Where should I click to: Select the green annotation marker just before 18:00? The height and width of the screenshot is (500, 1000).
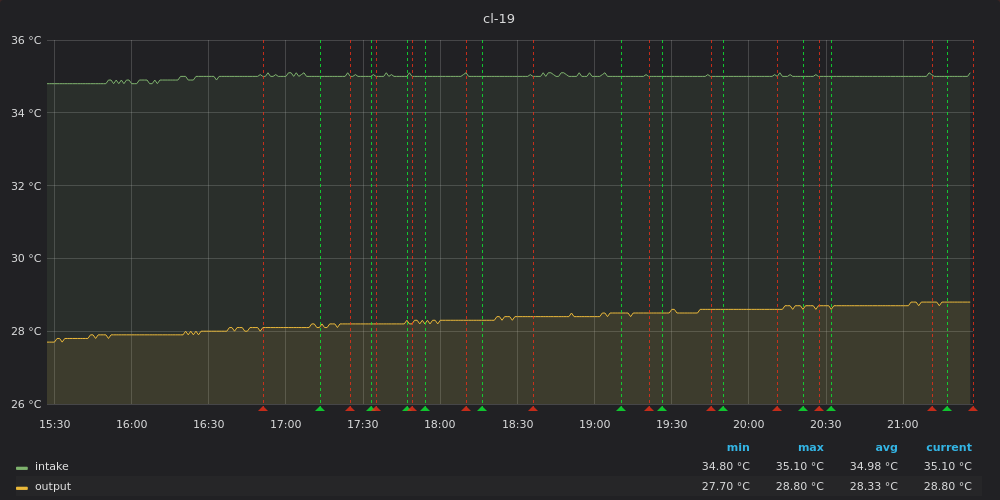pyautogui.click(x=424, y=408)
